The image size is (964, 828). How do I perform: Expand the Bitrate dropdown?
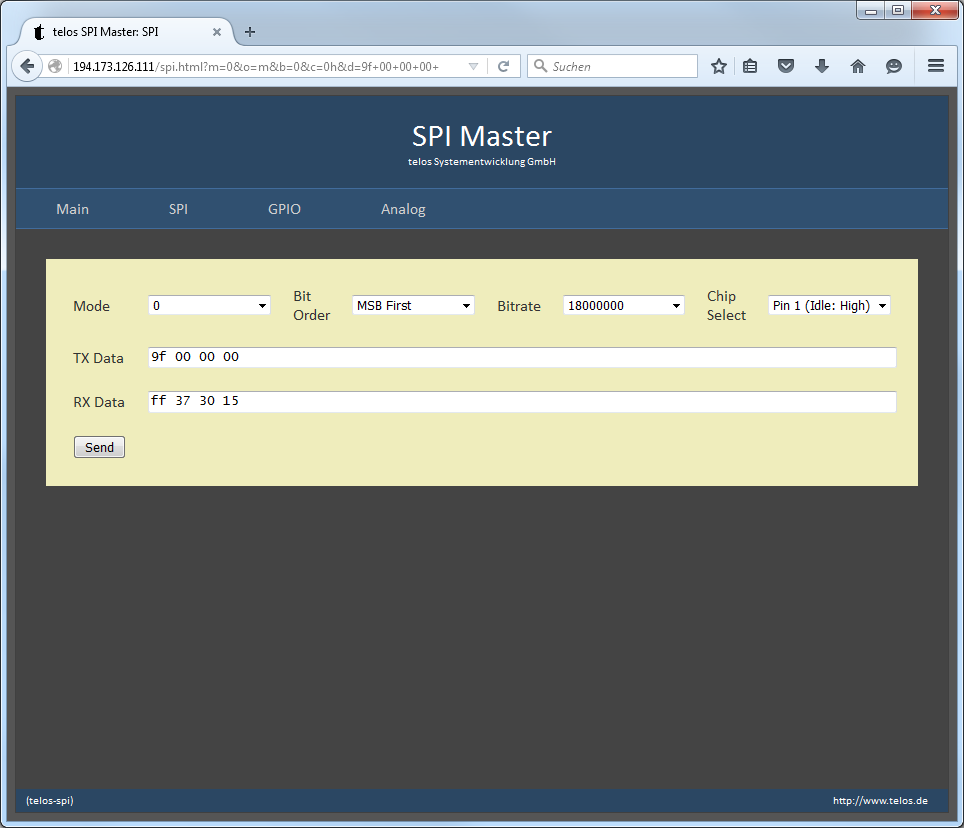pos(623,305)
